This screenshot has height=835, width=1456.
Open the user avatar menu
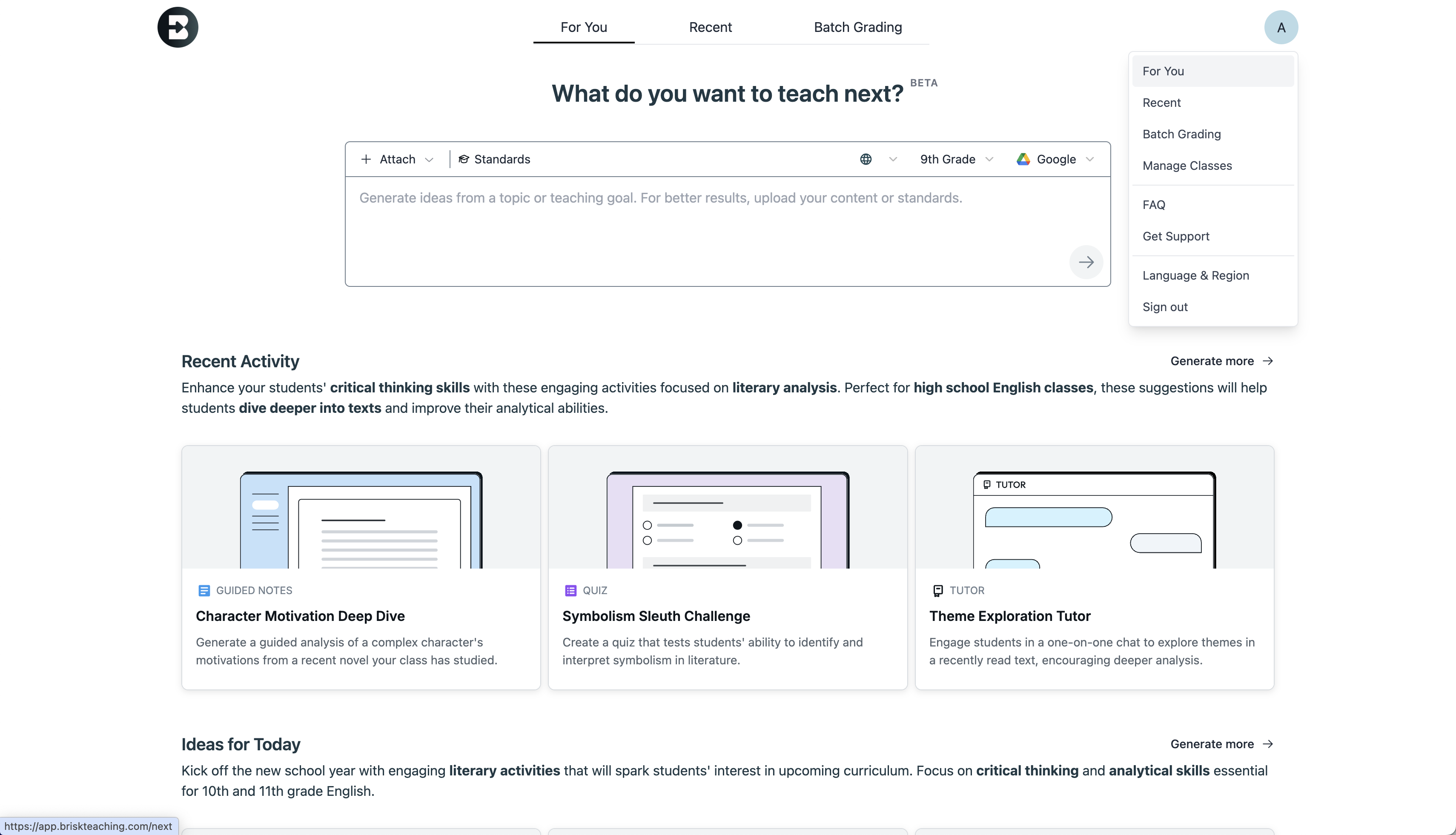1281,27
